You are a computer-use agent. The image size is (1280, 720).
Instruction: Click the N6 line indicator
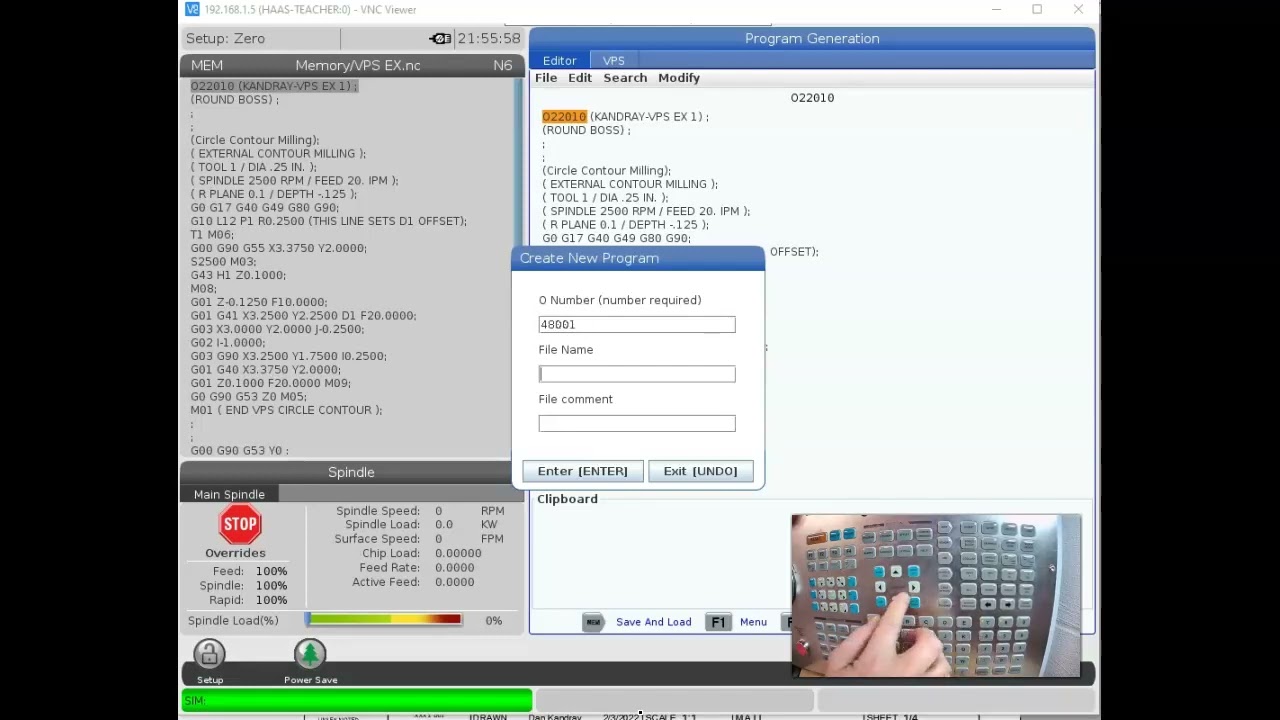pos(503,65)
